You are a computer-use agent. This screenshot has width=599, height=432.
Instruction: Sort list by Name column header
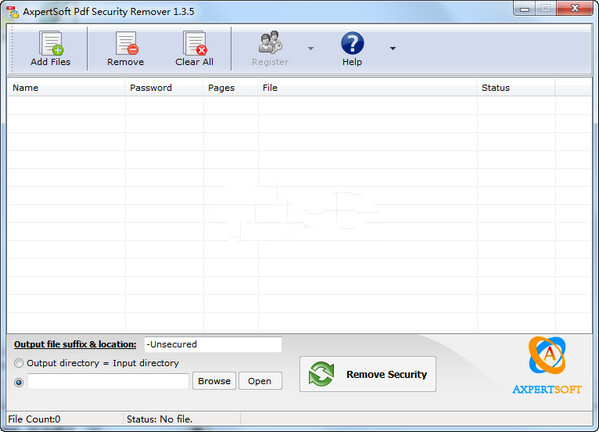point(66,88)
